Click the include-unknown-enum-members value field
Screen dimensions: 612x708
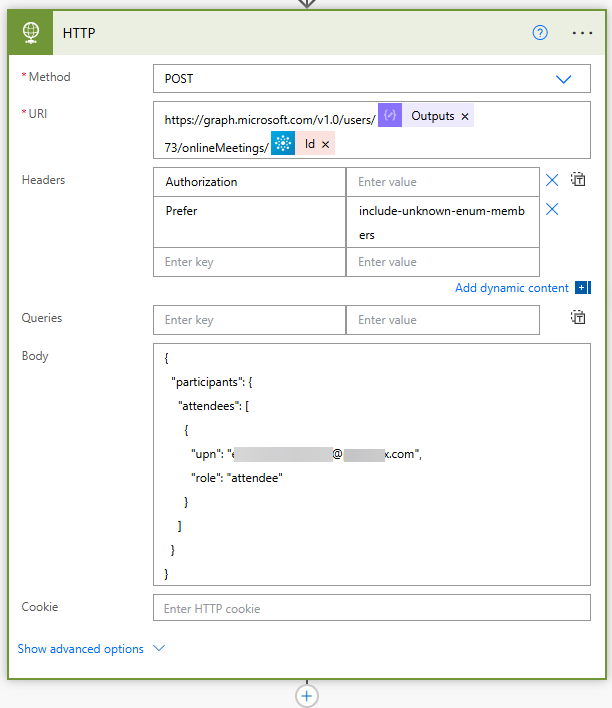pyautogui.click(x=443, y=222)
